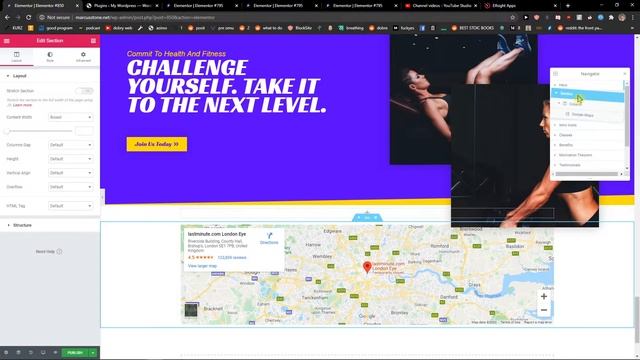Viewport: 640px width, 360px height.
Task: Open the Learn more link
Action: click(x=22, y=105)
